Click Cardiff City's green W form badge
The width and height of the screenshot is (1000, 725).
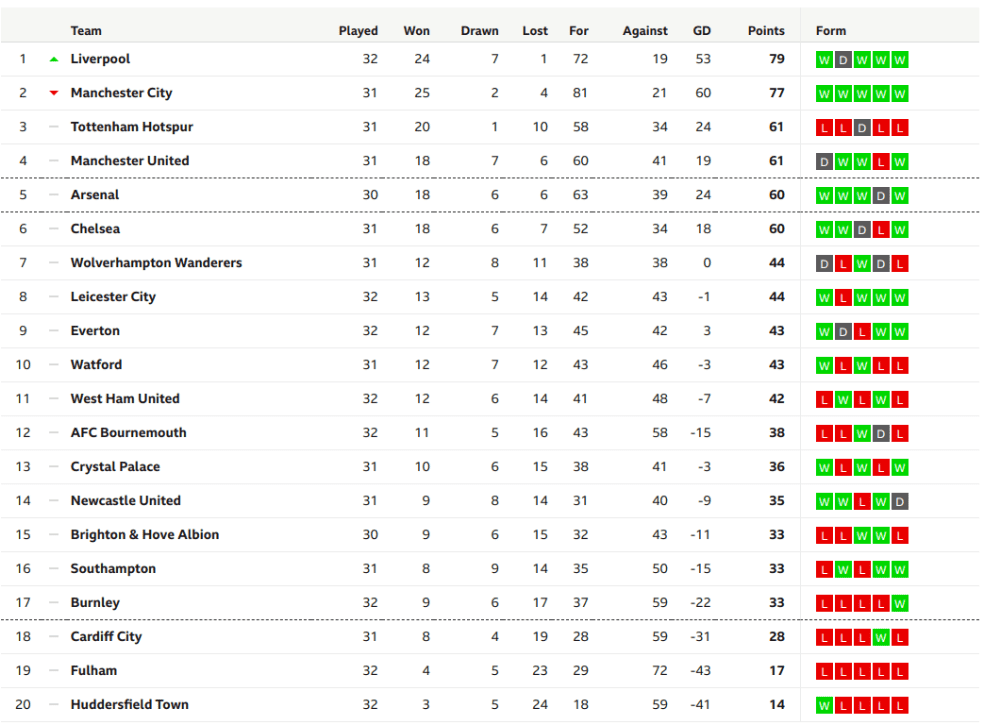pos(881,637)
